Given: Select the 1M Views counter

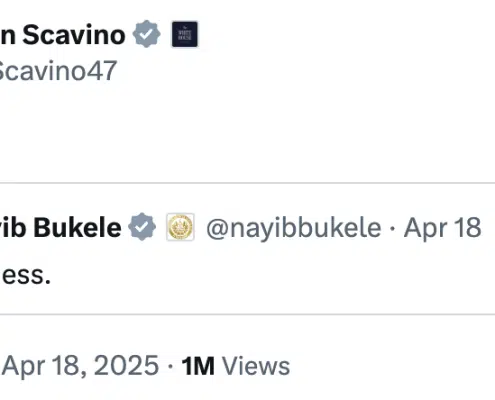Looking at the screenshot, I should click(x=236, y=366).
